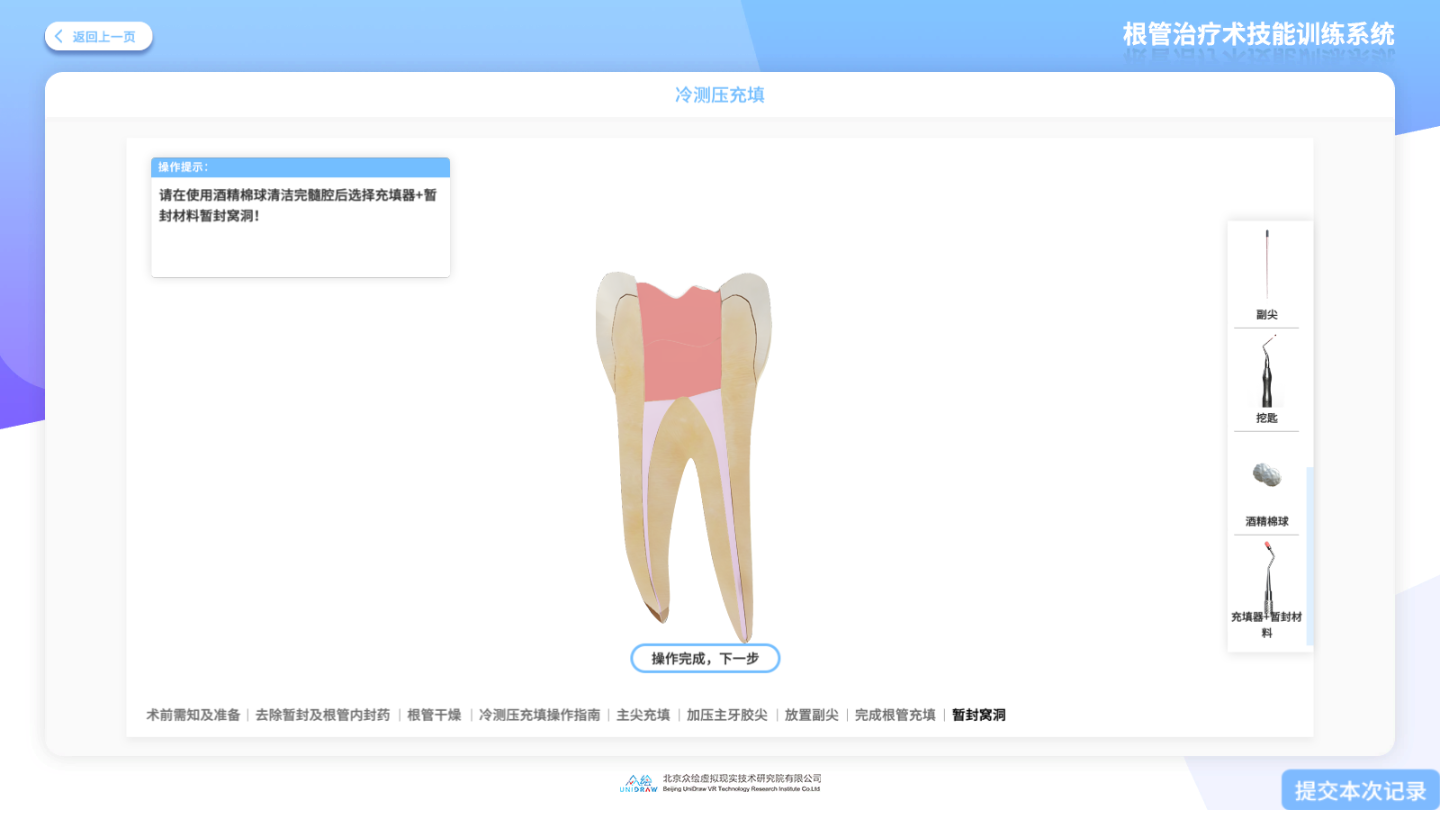Select the 暂封窝洞 step label
The height and width of the screenshot is (813, 1445).
pos(977,715)
